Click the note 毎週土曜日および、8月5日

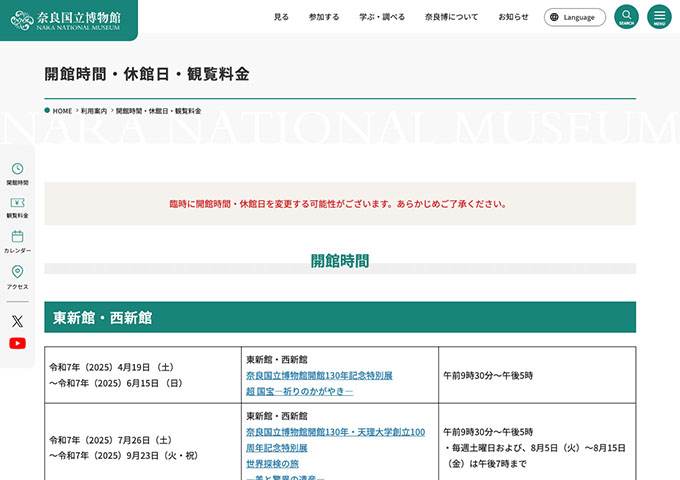point(535,456)
